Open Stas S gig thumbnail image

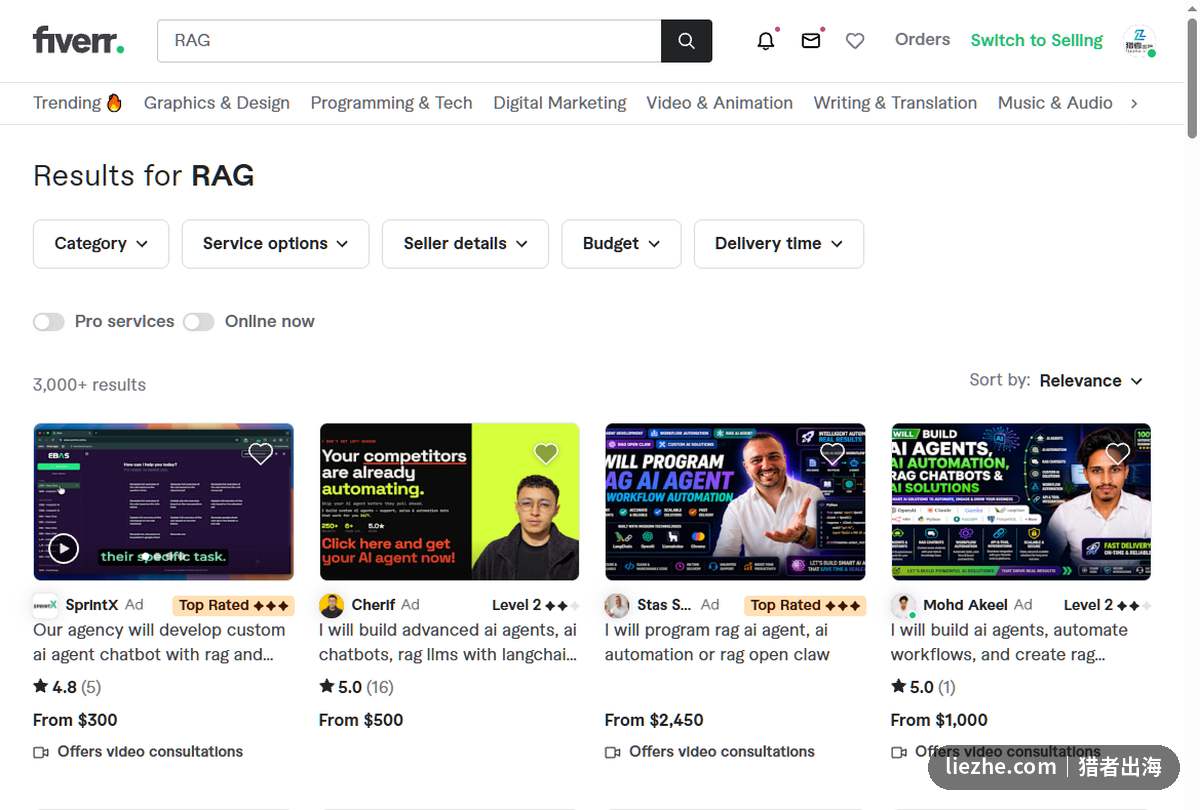(735, 502)
